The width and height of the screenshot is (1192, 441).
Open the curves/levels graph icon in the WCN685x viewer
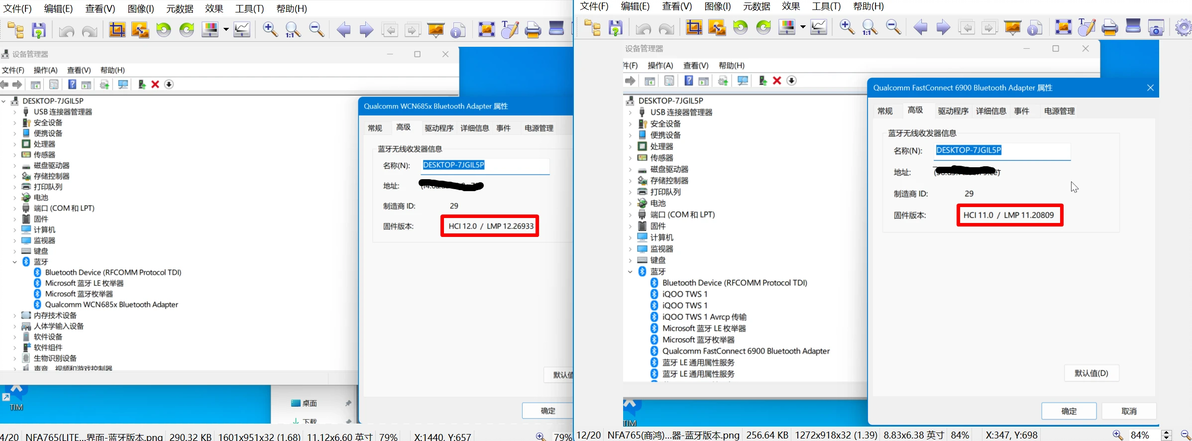[x=243, y=30]
